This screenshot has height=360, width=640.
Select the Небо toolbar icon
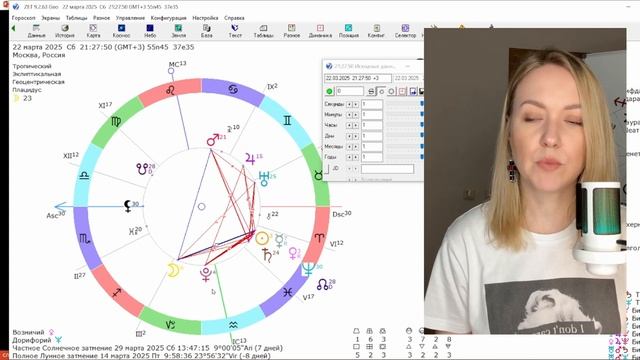point(150,31)
